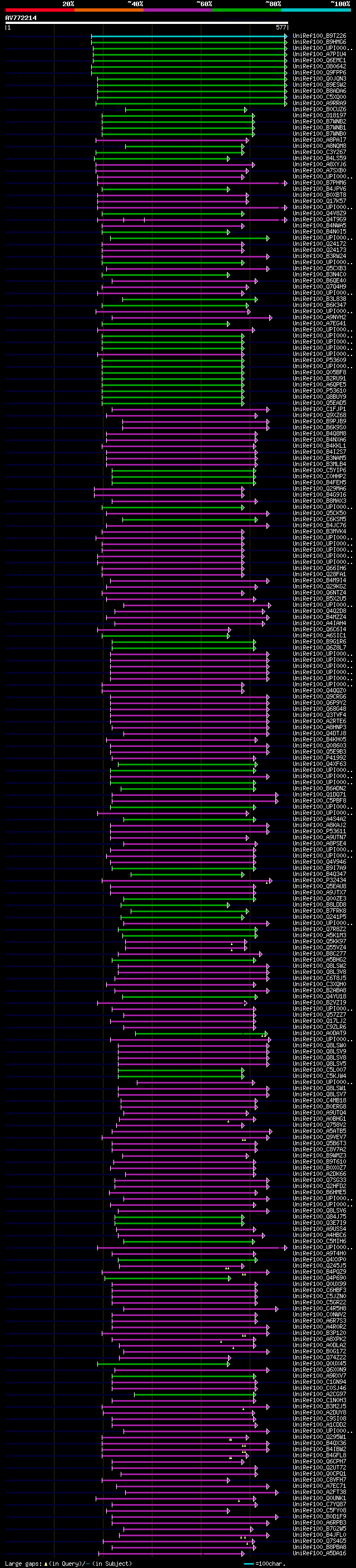
Task: Click the green ~80% identity legend bar
Action: click(247, 10)
